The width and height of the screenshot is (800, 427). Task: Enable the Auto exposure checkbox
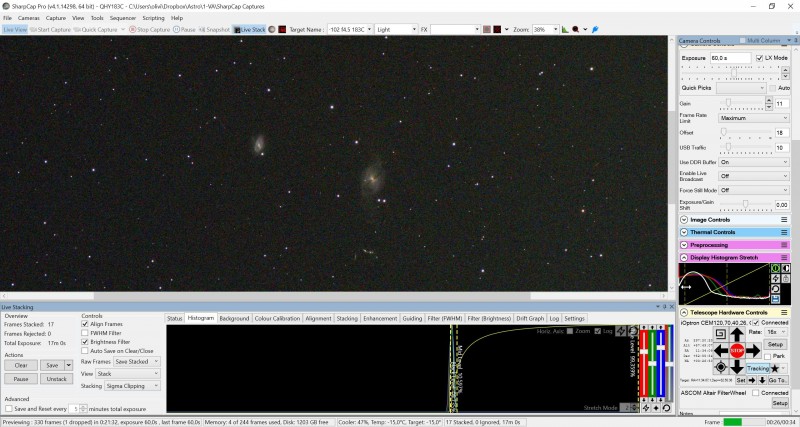772,88
